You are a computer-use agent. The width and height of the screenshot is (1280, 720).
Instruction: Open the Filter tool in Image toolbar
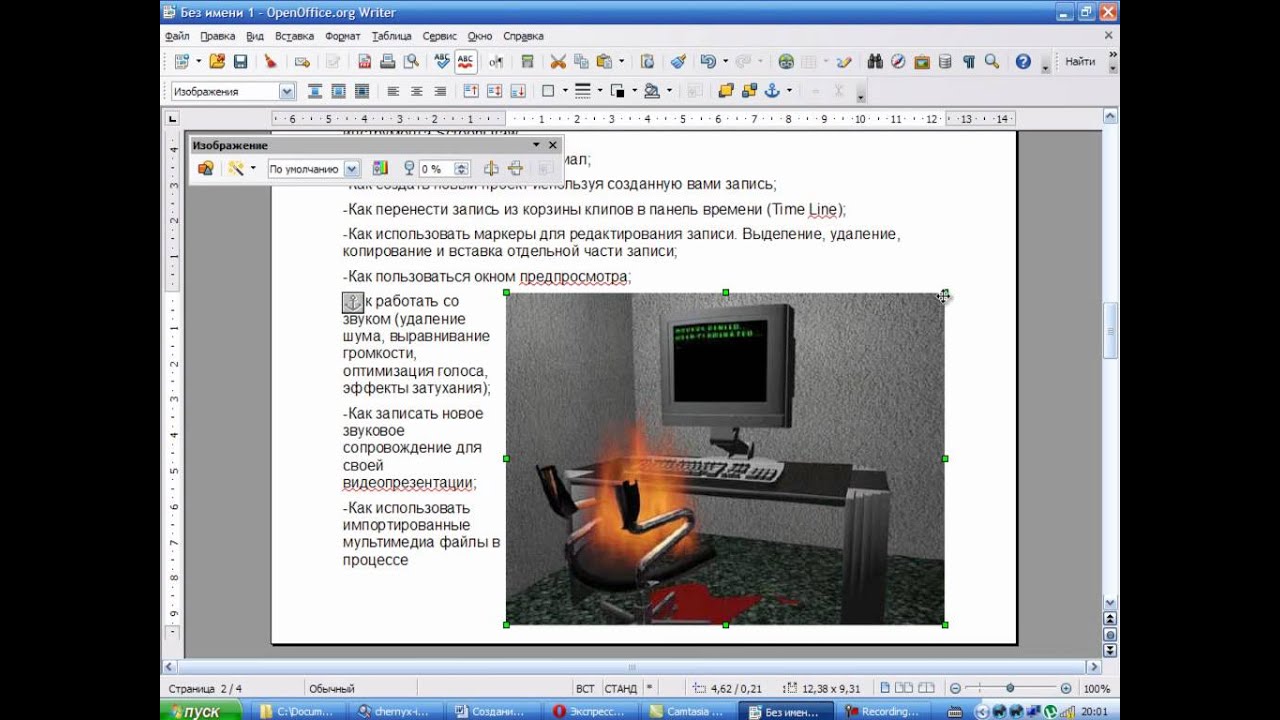[x=236, y=169]
